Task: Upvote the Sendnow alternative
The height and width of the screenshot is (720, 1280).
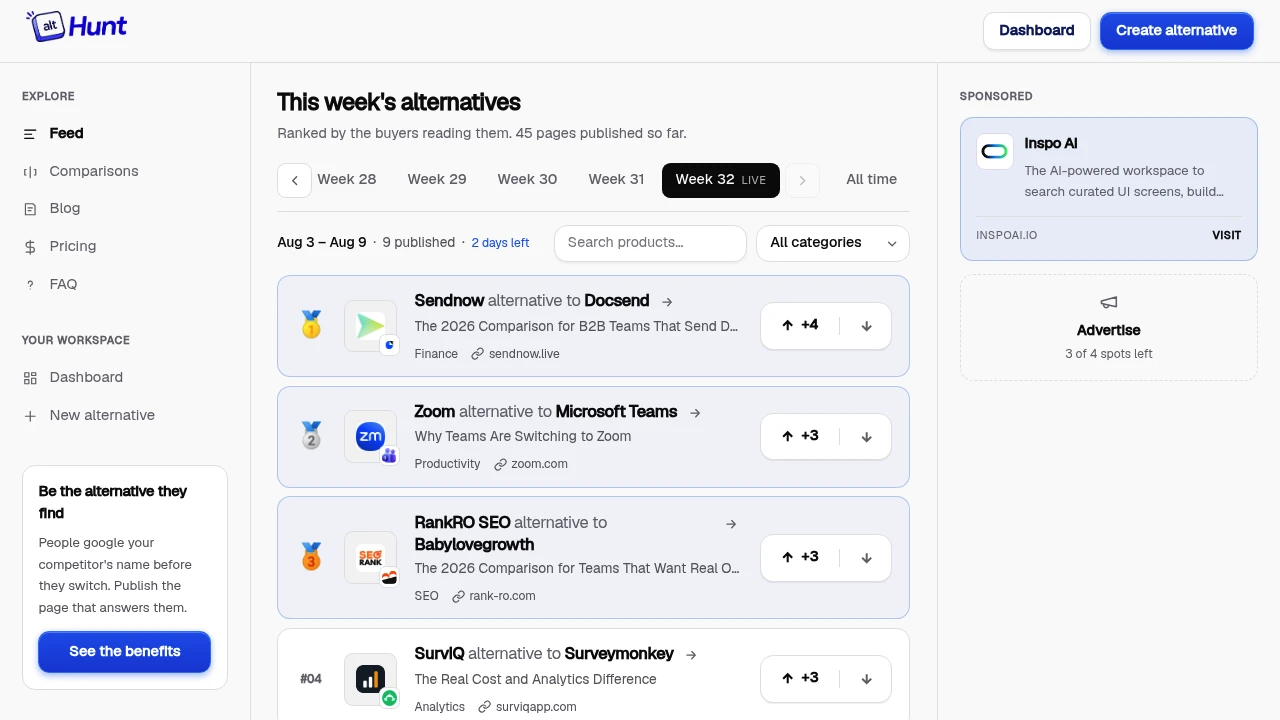Action: tap(800, 326)
